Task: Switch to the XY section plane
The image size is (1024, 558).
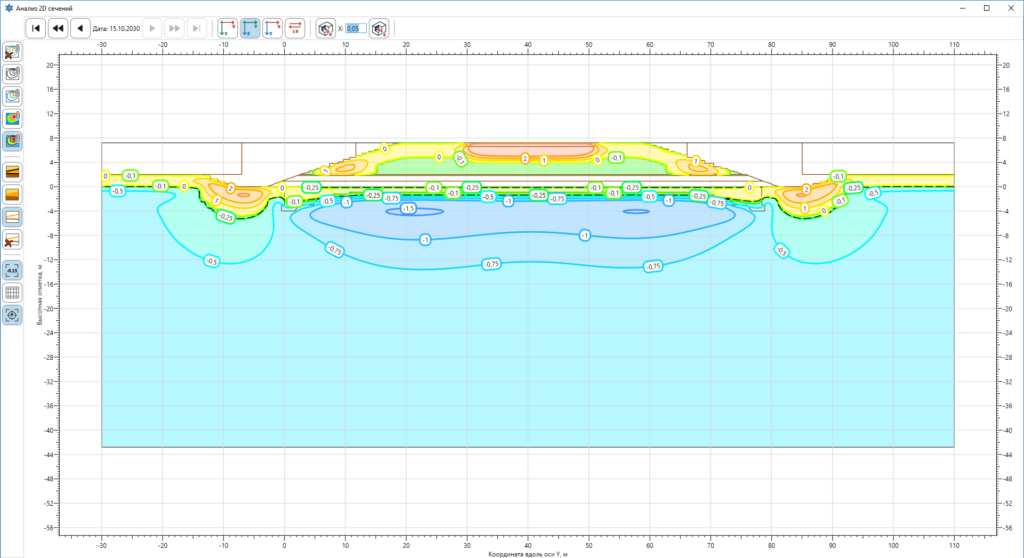Action: click(228, 28)
